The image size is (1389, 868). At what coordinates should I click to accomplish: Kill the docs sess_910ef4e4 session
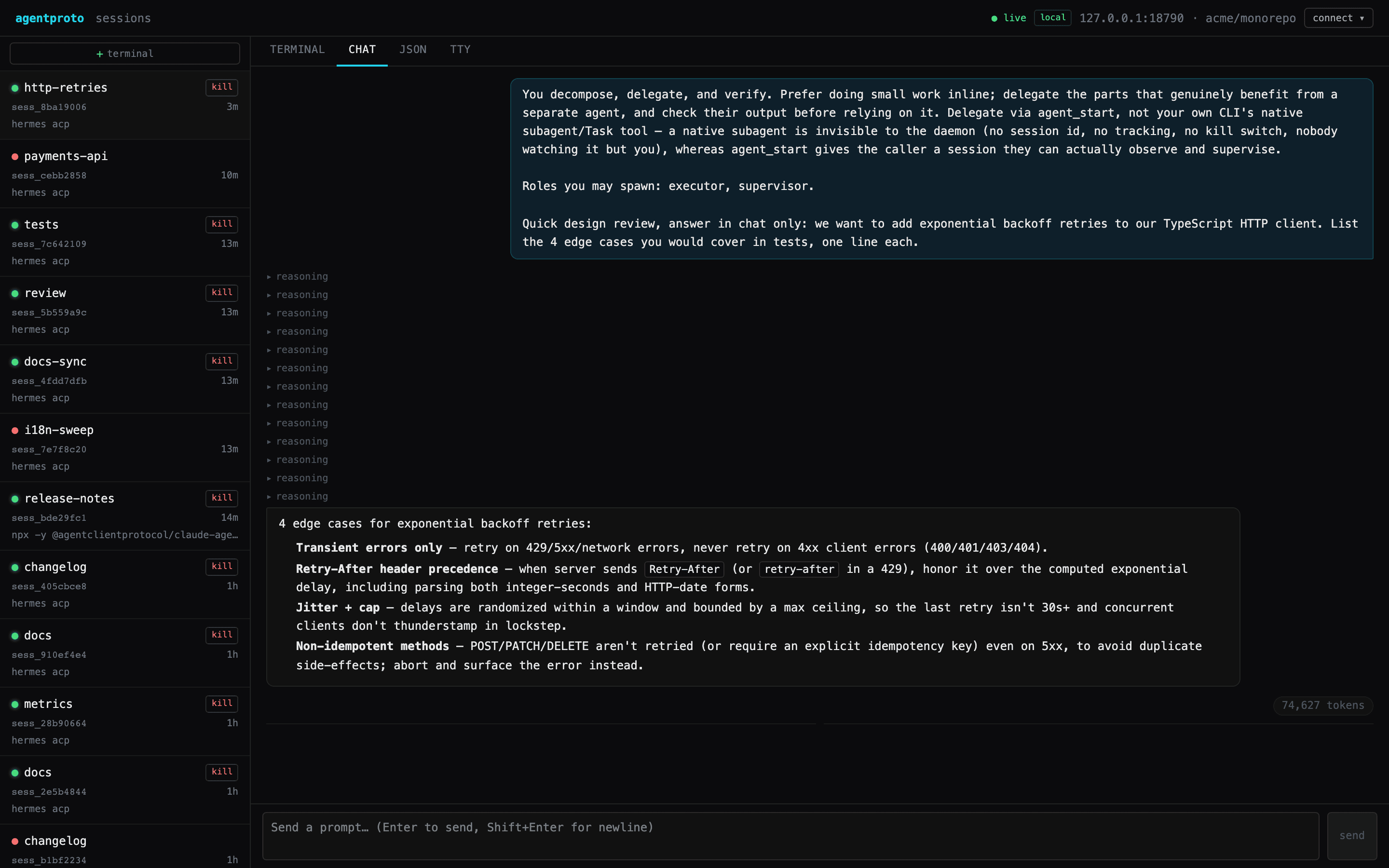(x=221, y=634)
